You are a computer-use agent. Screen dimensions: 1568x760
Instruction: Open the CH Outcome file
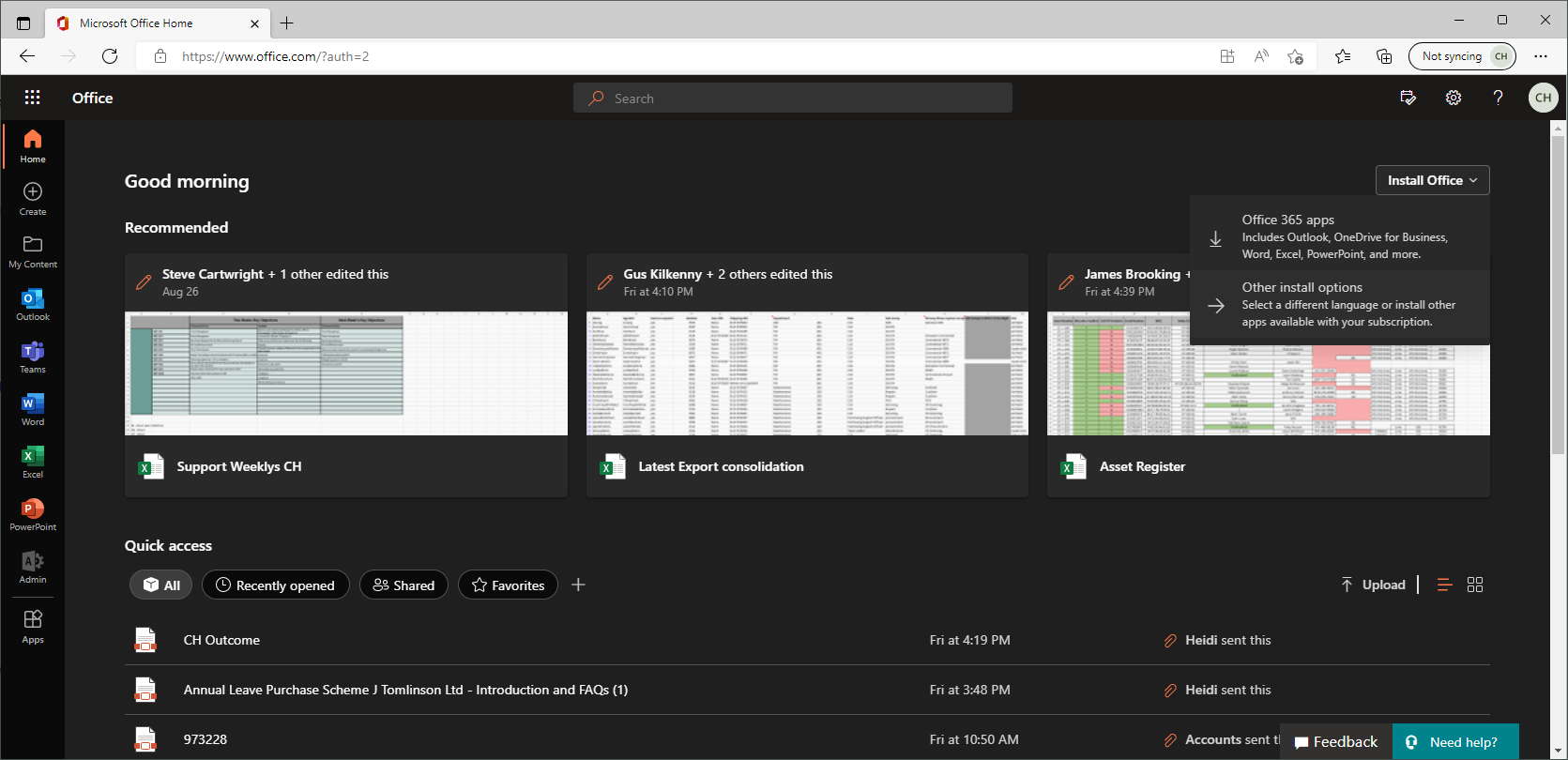tap(221, 640)
